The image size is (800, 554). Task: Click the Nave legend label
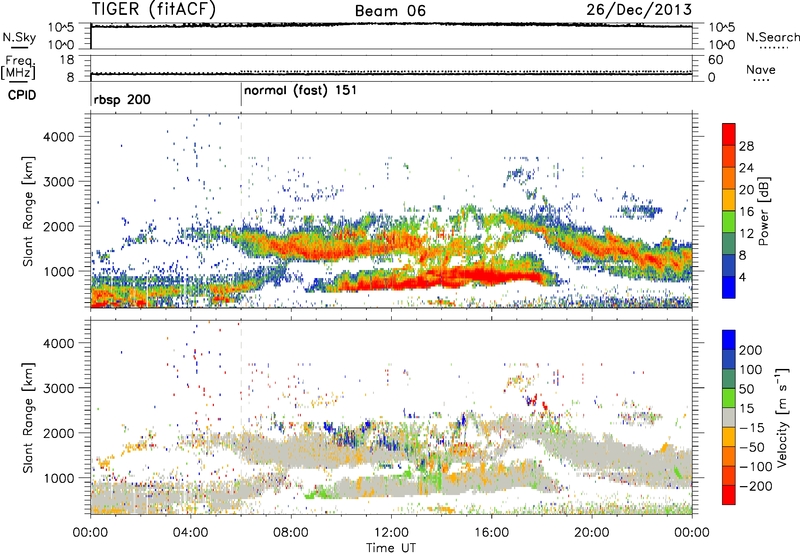click(x=761, y=70)
